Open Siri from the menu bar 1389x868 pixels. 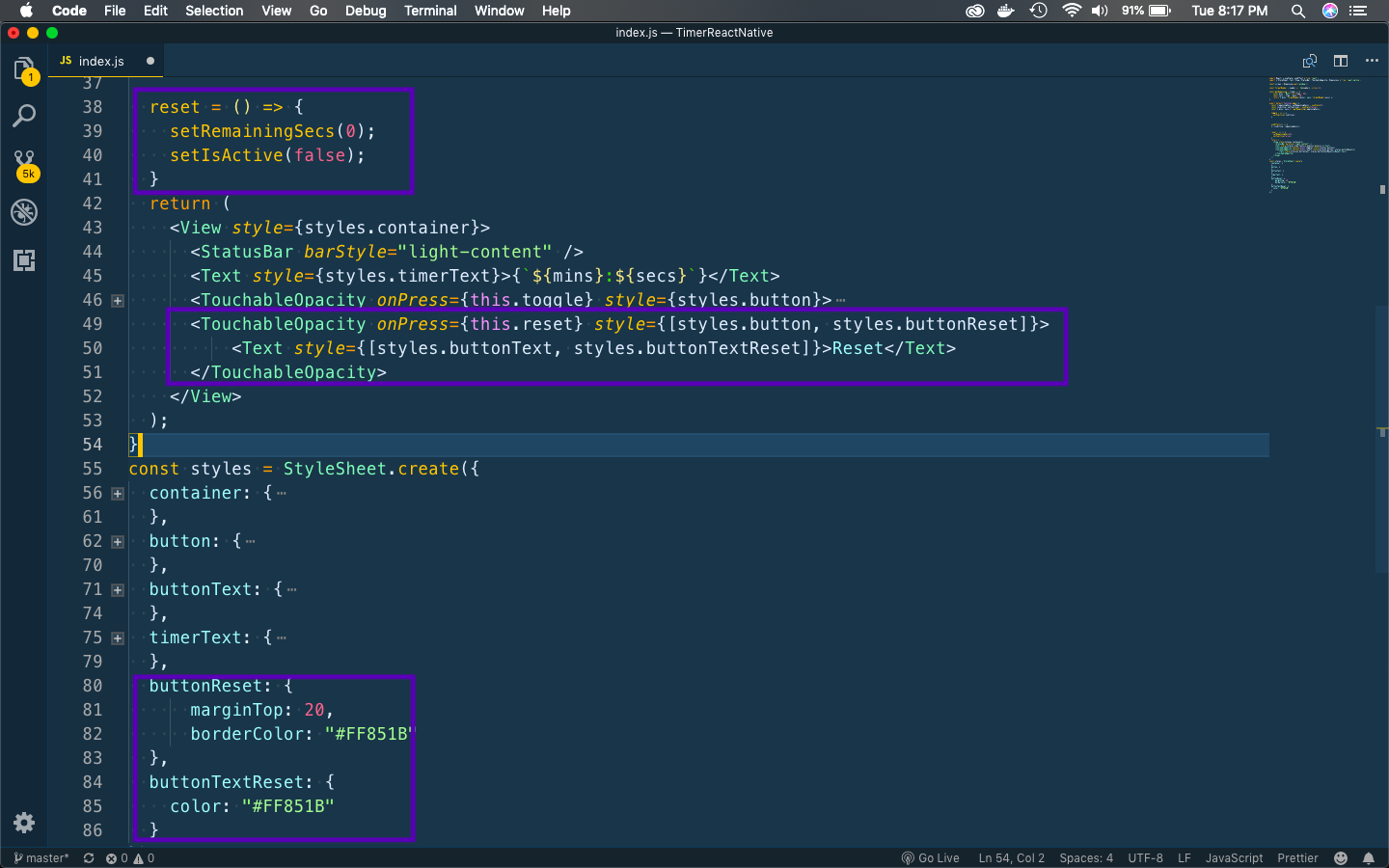1330,11
